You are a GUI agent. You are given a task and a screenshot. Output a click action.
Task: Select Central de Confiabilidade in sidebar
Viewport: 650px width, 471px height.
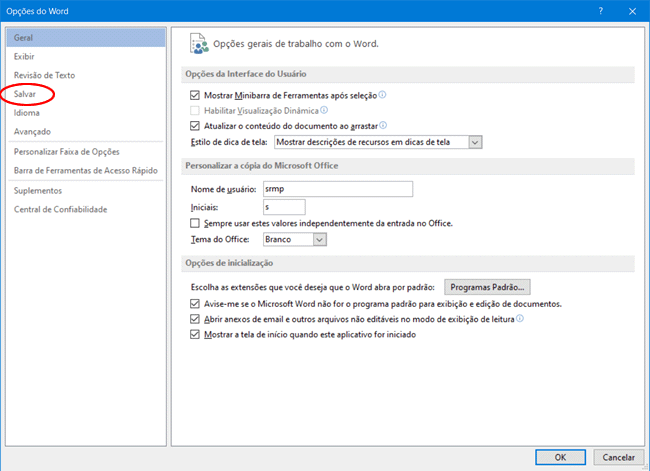click(60, 209)
